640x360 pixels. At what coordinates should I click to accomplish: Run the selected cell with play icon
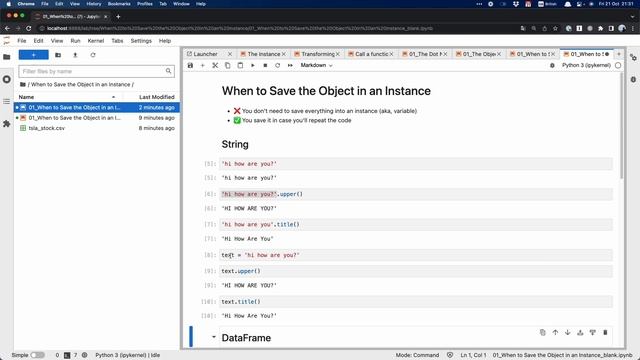tap(253, 65)
